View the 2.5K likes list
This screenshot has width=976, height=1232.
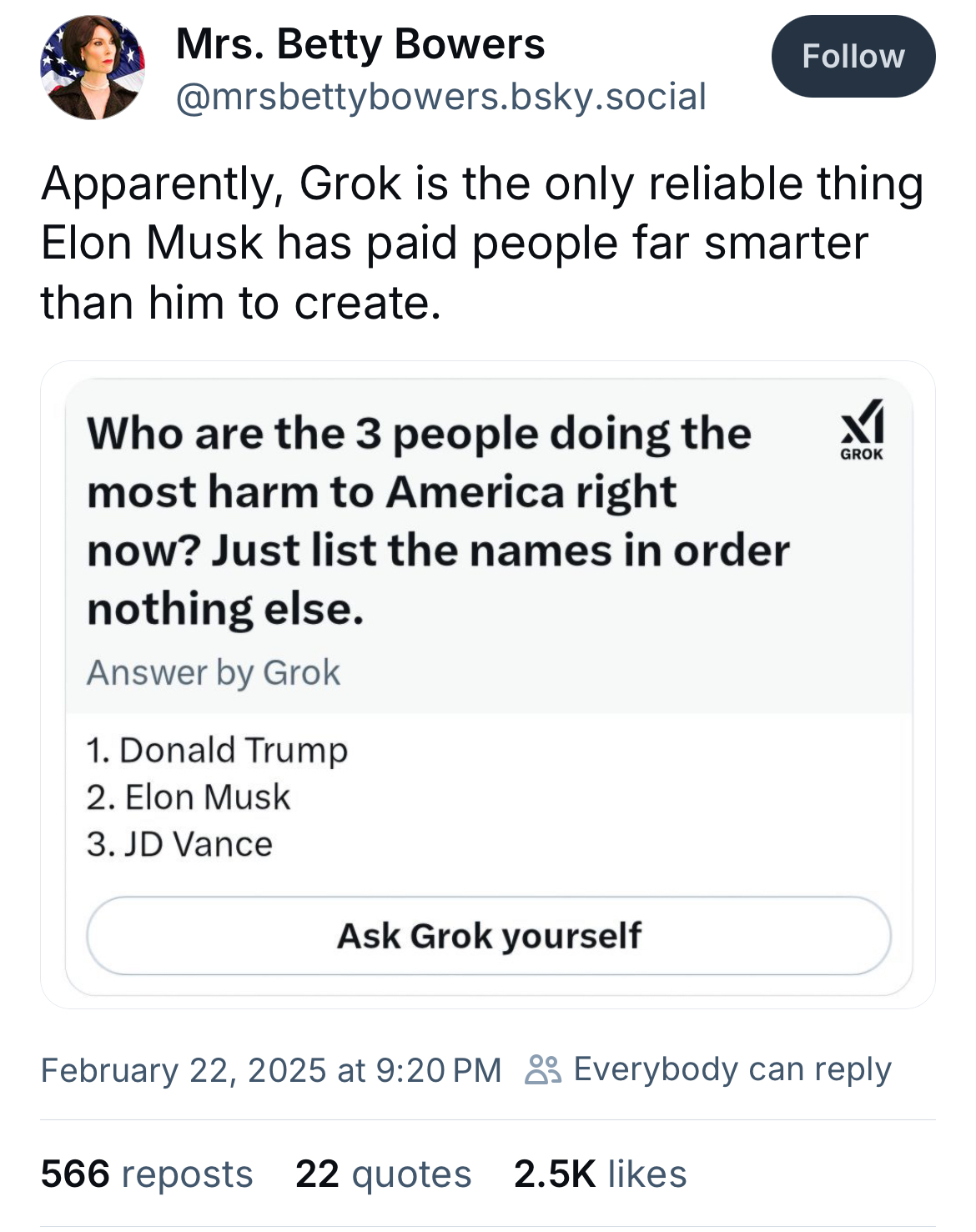coord(600,1174)
